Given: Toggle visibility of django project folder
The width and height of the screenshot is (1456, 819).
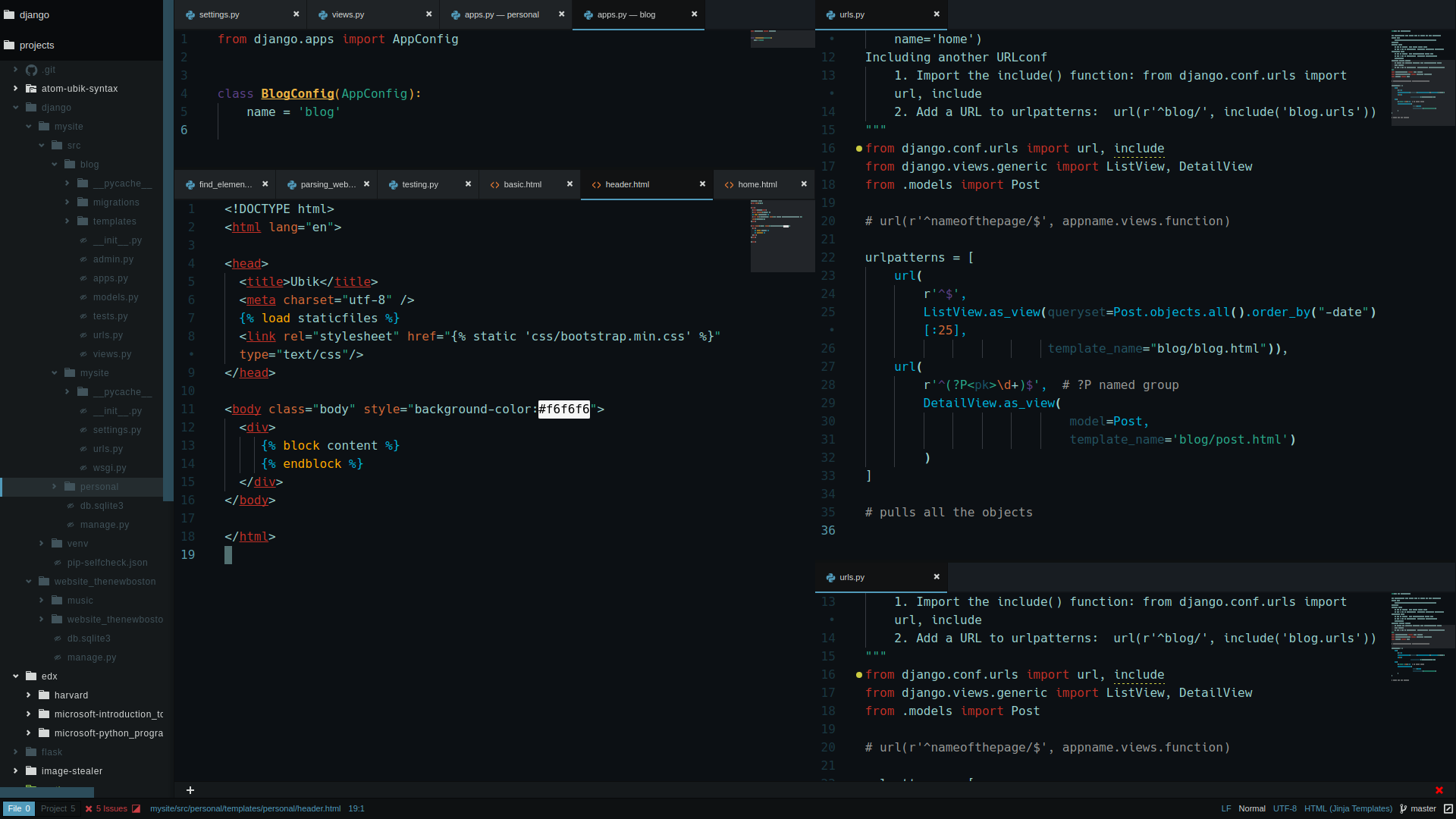Looking at the screenshot, I should coord(15,107).
